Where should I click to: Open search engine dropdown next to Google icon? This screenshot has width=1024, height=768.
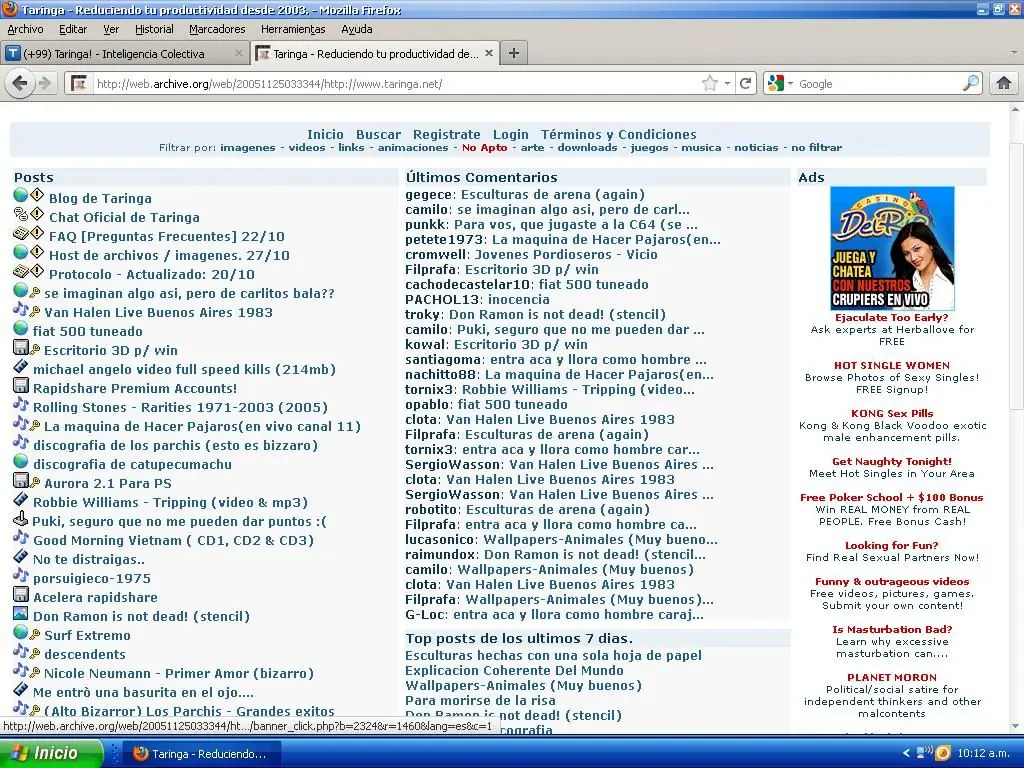790,84
